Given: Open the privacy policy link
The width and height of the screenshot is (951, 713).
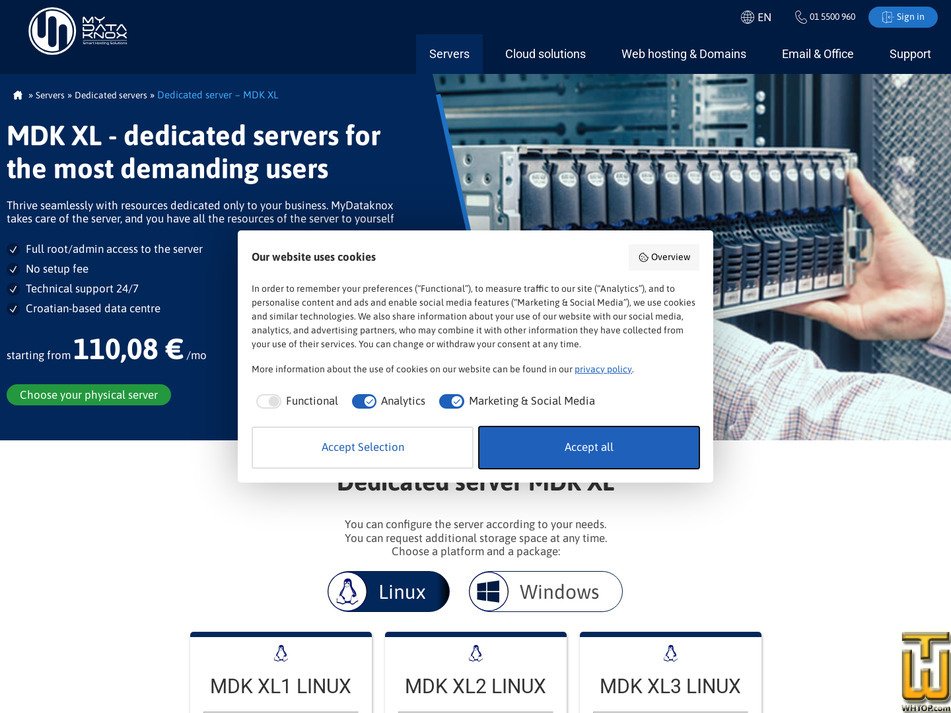Looking at the screenshot, I should pos(603,369).
